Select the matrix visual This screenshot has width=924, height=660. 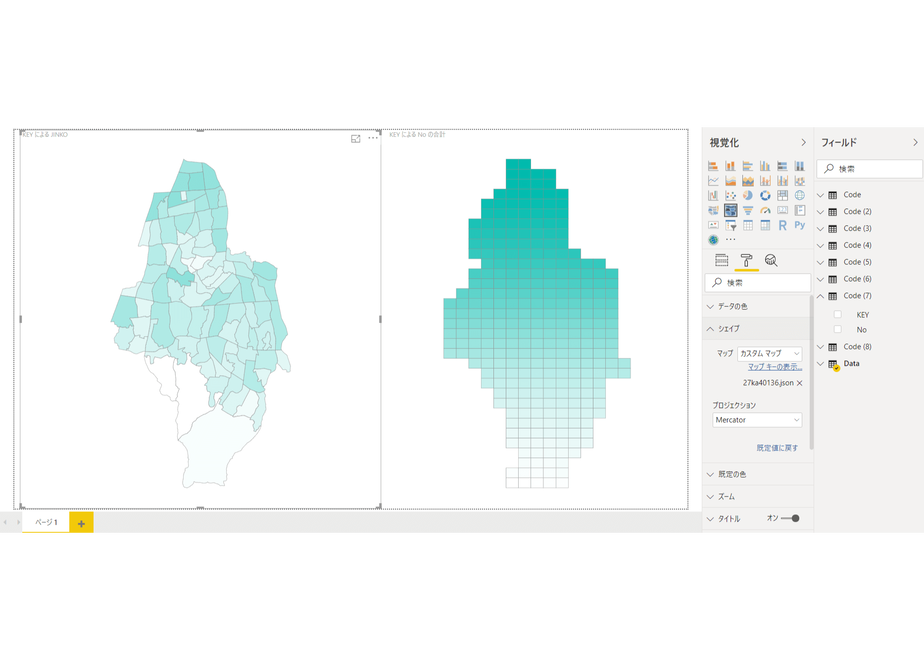[765, 225]
